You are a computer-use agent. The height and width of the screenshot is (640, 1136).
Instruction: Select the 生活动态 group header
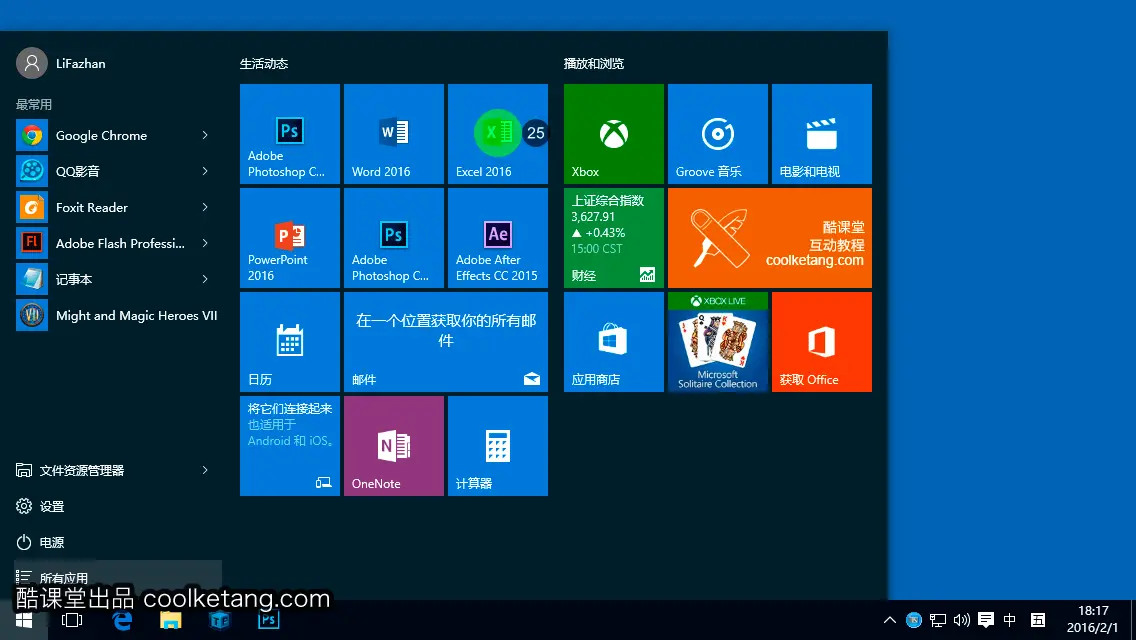click(264, 64)
